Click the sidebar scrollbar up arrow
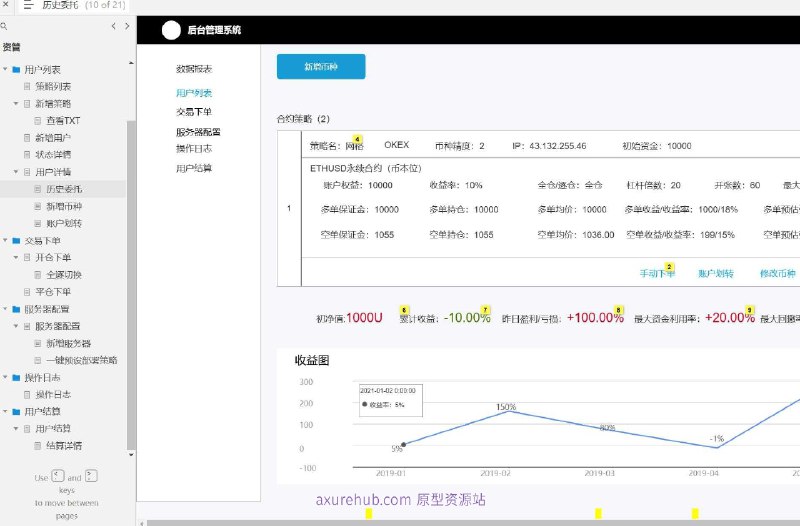 click(x=131, y=63)
